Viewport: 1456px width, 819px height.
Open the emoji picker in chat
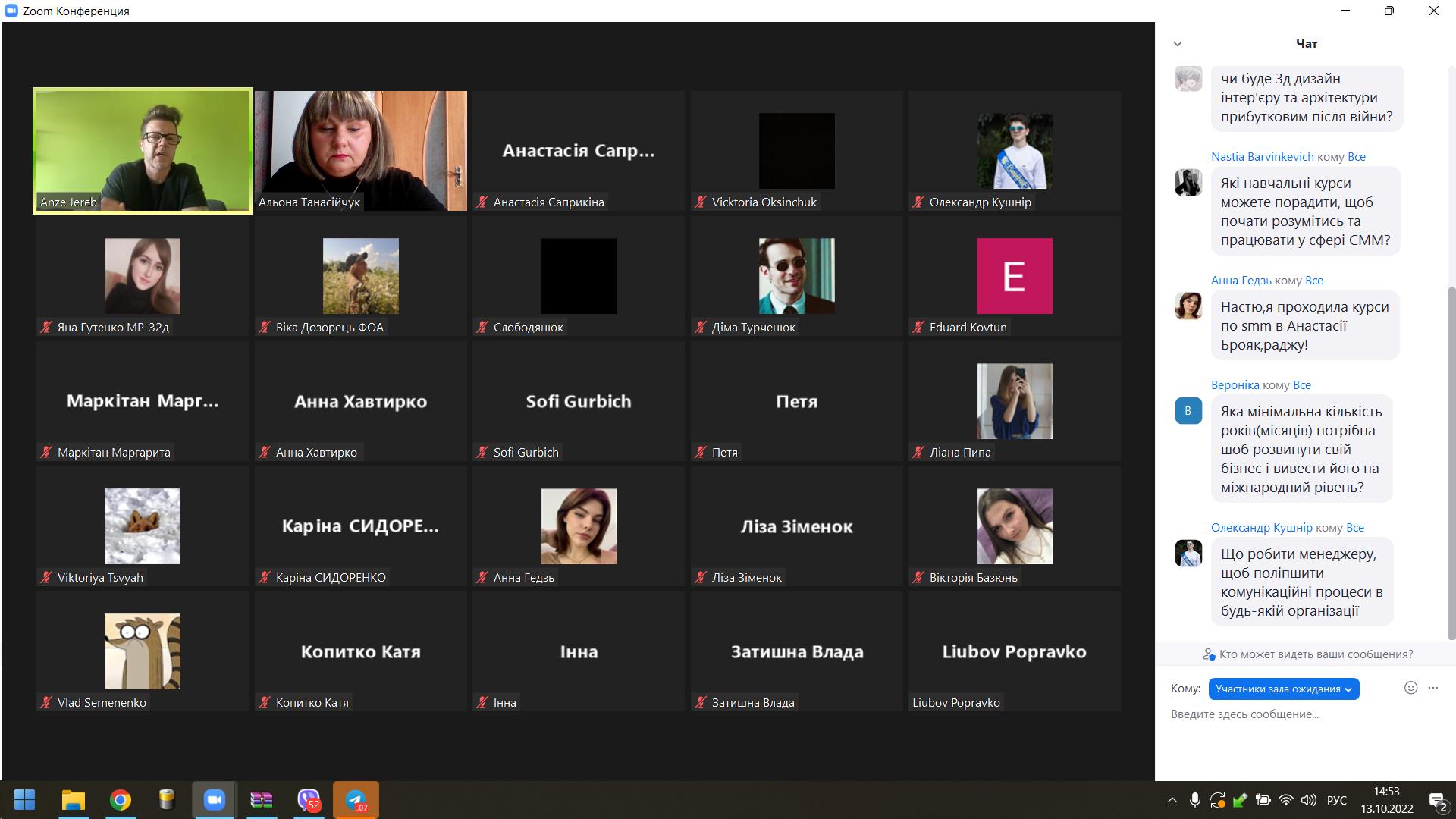pos(1410,688)
